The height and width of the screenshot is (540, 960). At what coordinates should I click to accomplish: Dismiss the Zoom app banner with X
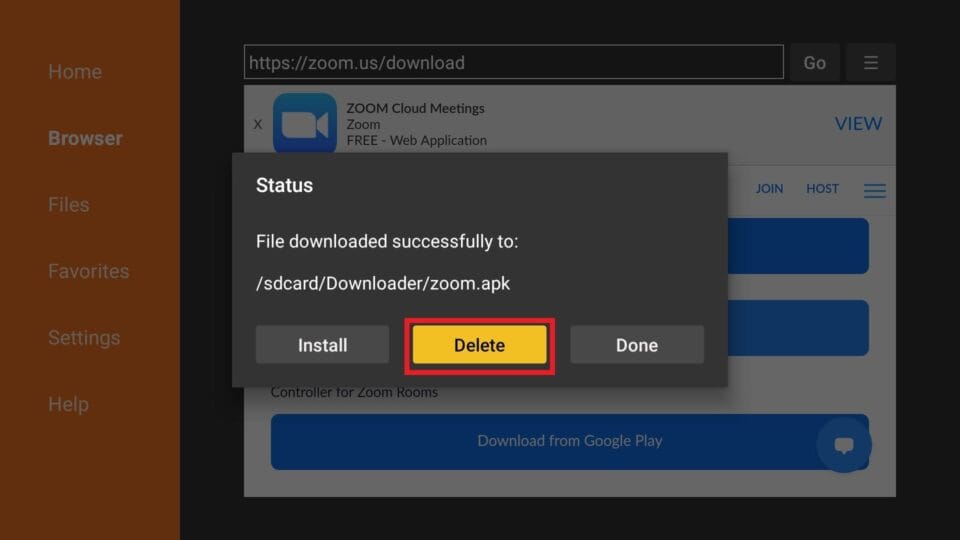(258, 124)
